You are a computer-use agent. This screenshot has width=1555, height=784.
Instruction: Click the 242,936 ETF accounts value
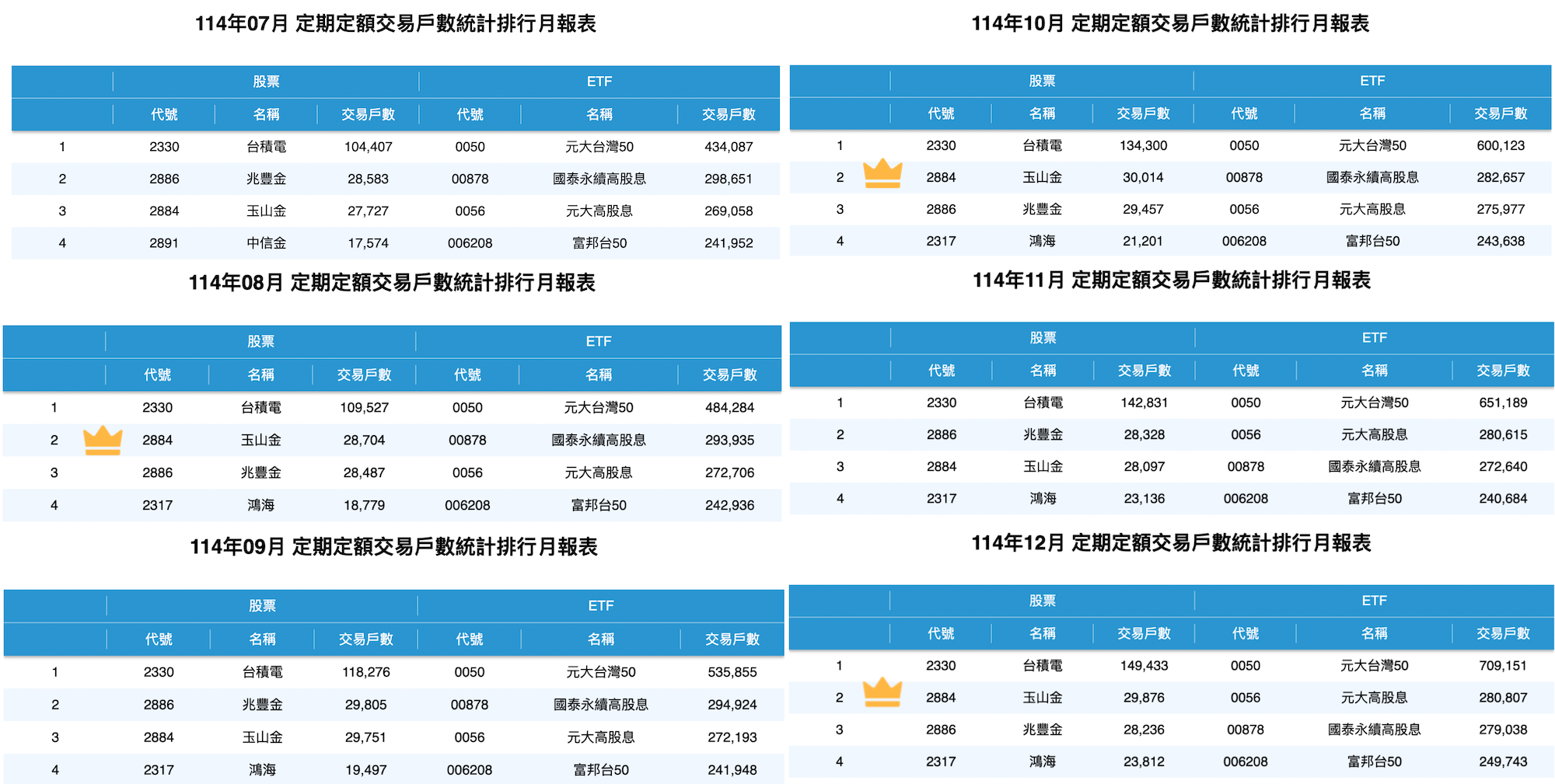point(729,505)
